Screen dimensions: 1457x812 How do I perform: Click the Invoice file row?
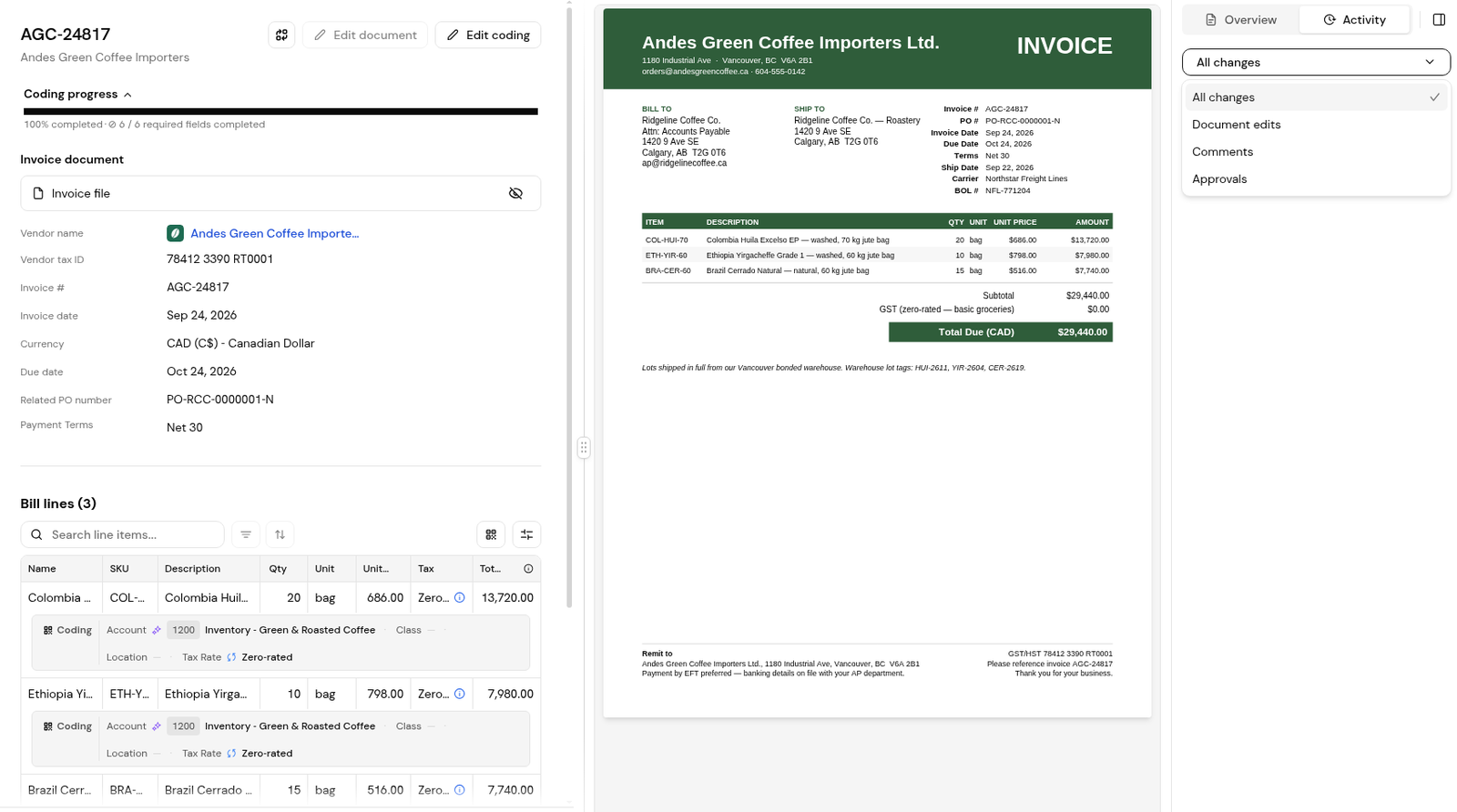pos(280,193)
